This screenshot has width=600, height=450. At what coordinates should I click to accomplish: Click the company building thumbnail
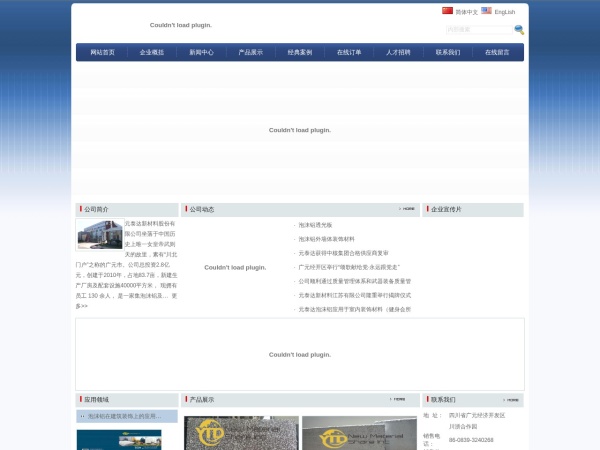click(x=100, y=235)
